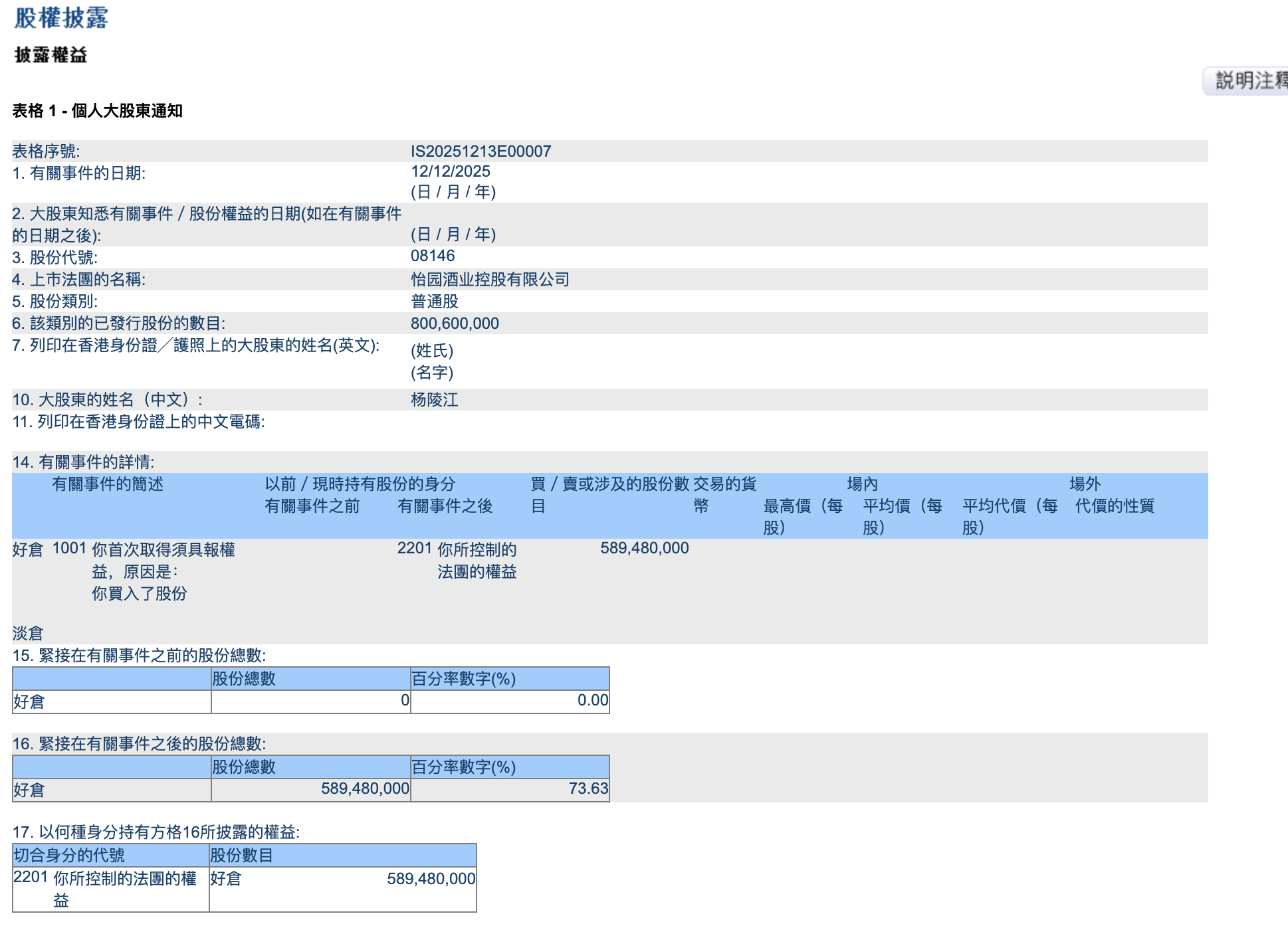Click code 1001 in event details
This screenshot has height=926, width=1288.
[69, 549]
